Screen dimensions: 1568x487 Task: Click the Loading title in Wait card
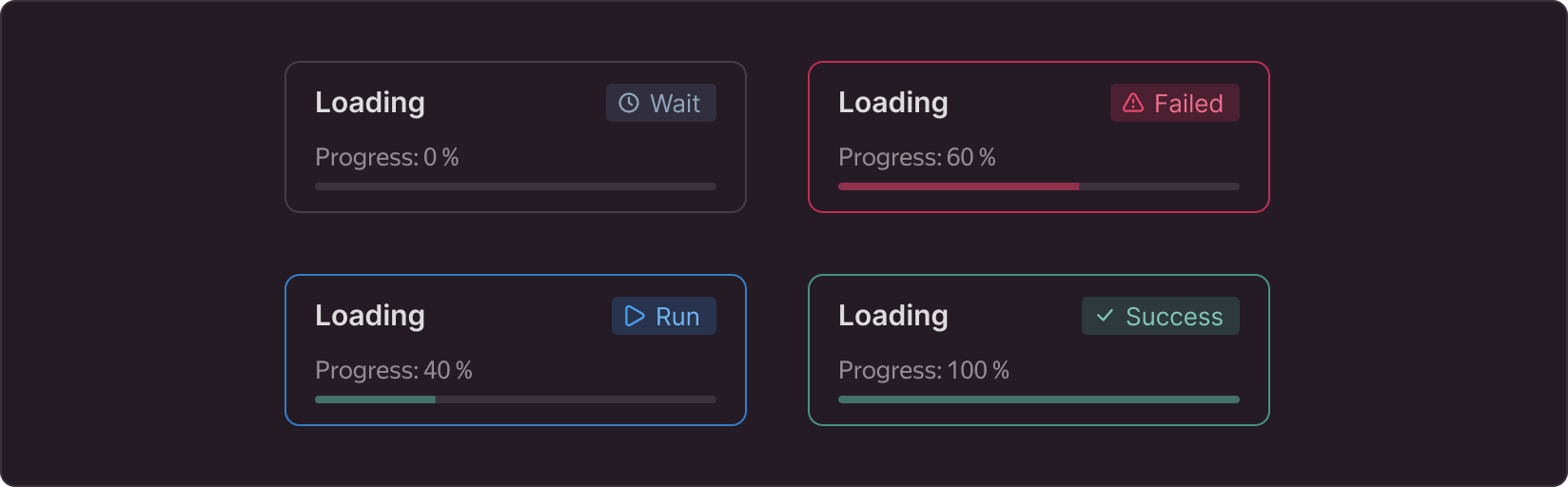(370, 103)
